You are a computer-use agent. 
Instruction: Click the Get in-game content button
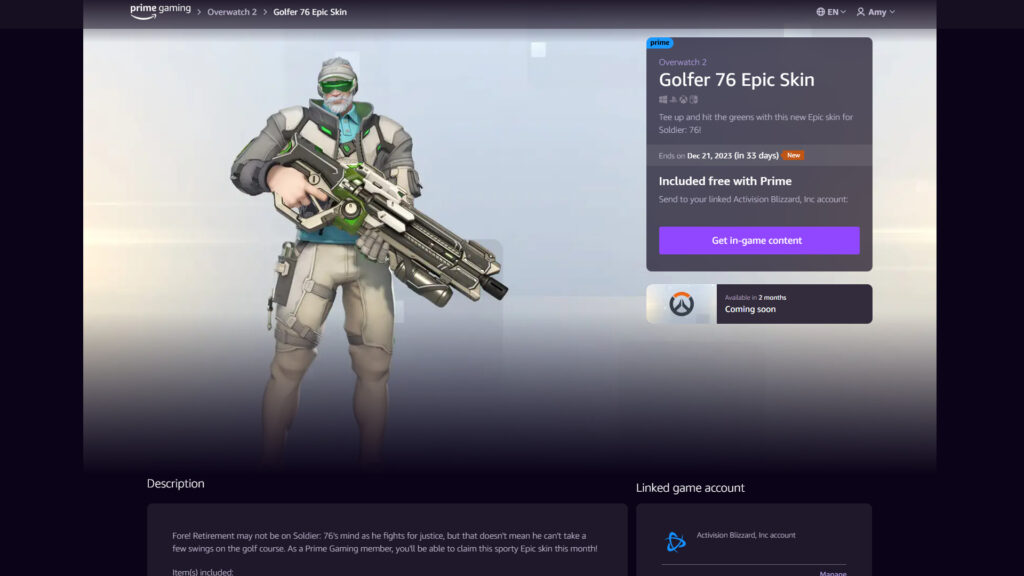tap(759, 240)
